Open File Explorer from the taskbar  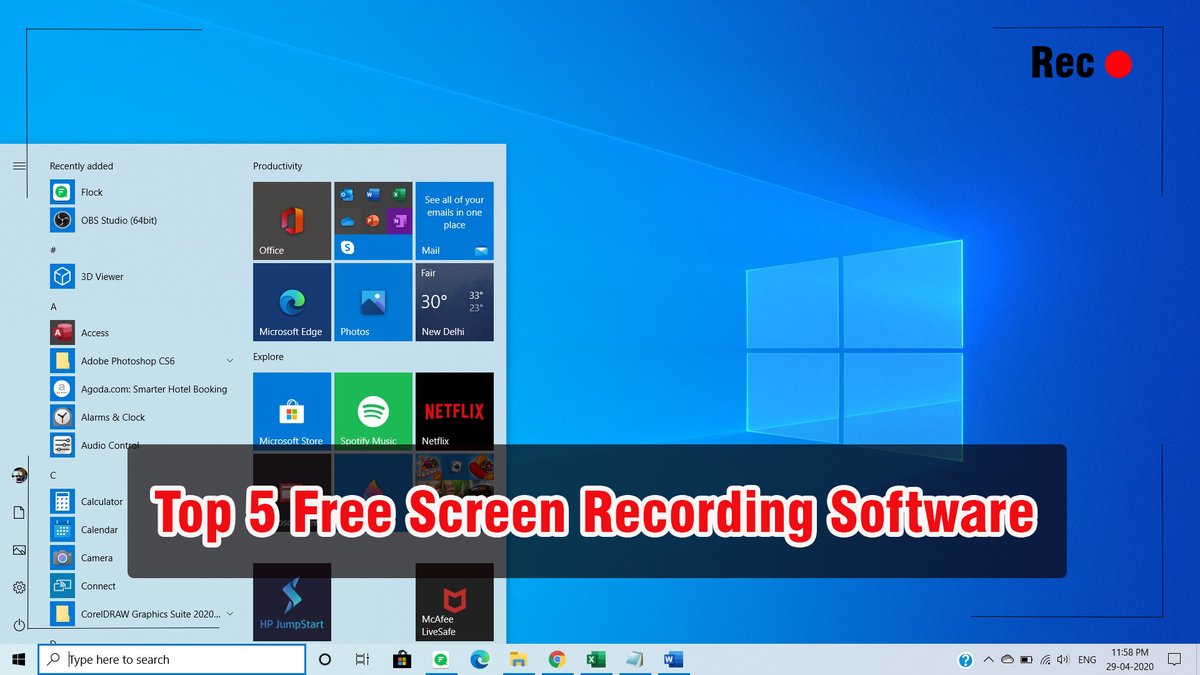(x=518, y=660)
